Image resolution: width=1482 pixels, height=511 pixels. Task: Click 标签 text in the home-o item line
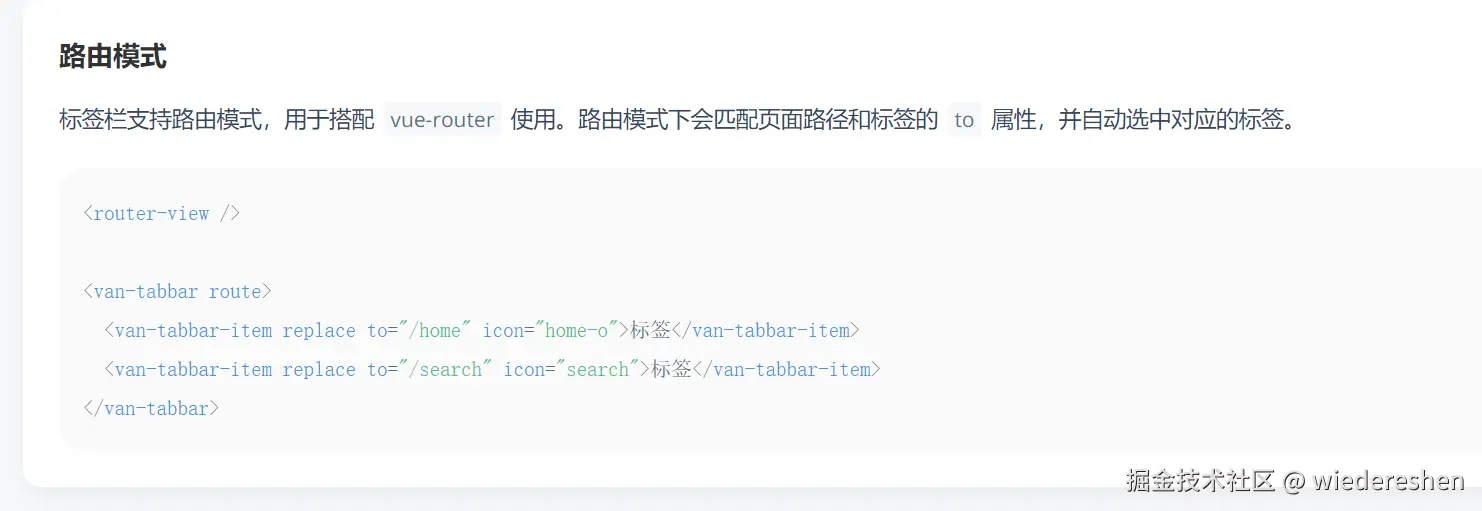point(650,331)
